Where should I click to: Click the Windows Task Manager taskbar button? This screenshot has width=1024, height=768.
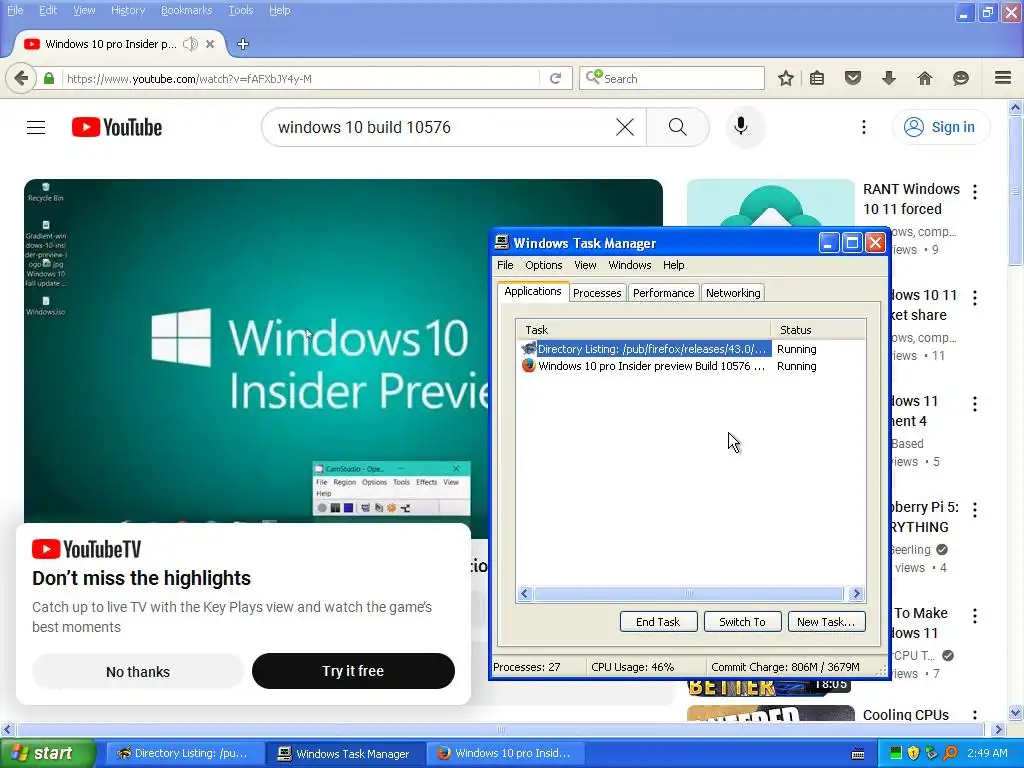pyautogui.click(x=344, y=753)
